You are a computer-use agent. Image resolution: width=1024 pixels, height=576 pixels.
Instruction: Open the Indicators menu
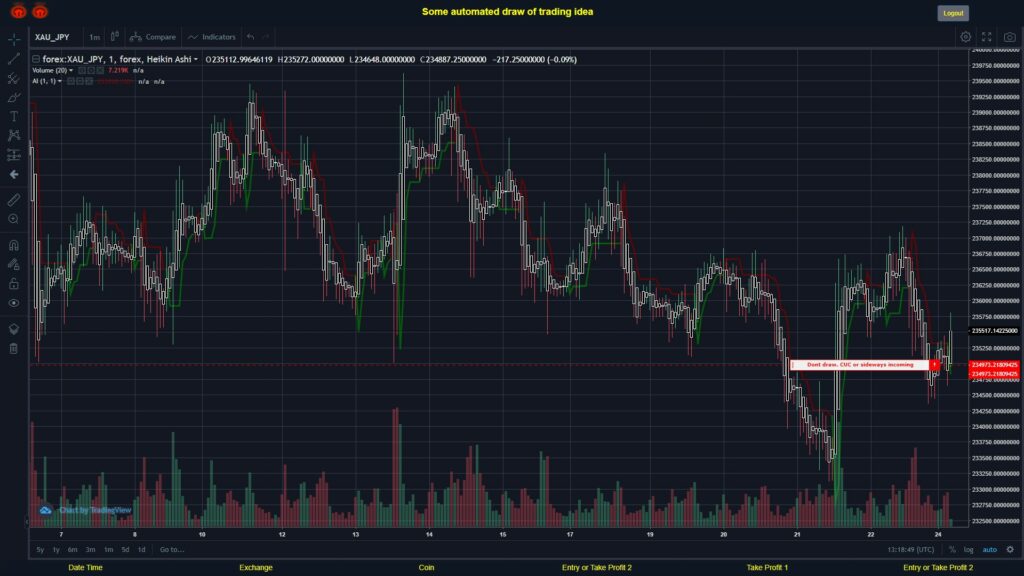tap(212, 37)
